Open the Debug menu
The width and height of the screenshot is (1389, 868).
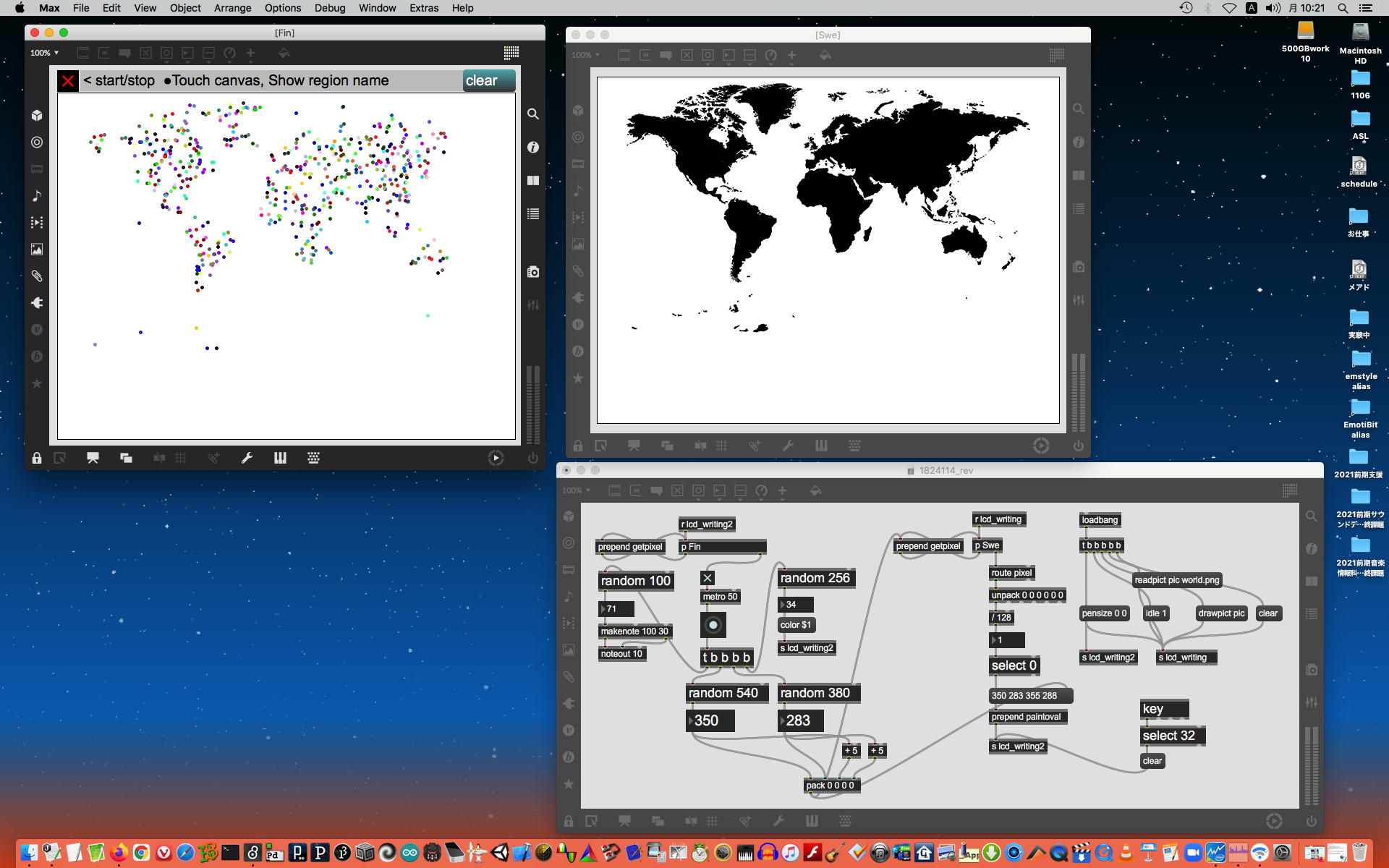[329, 8]
